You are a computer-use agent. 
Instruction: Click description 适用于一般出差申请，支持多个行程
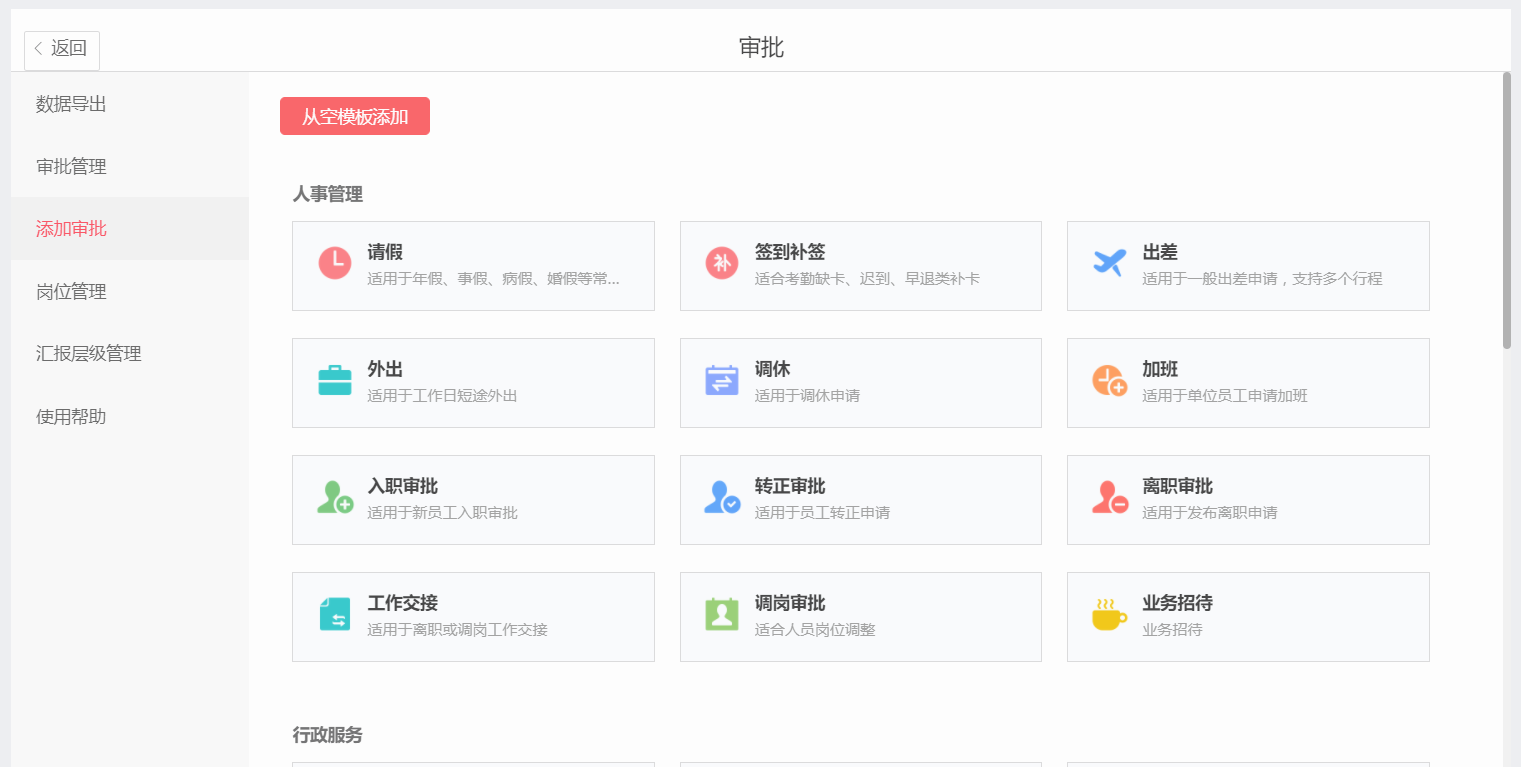tap(1262, 279)
